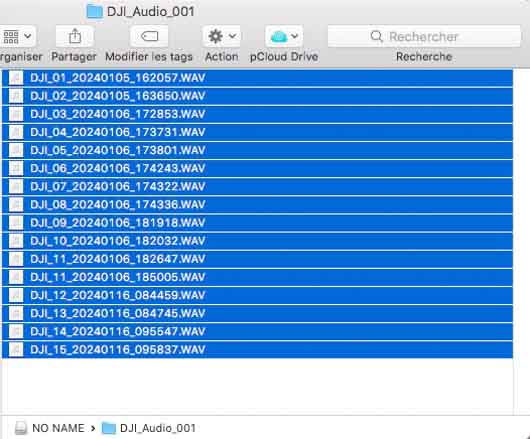530x439 pixels.
Task: Click the Partager share icon
Action: click(x=75, y=36)
